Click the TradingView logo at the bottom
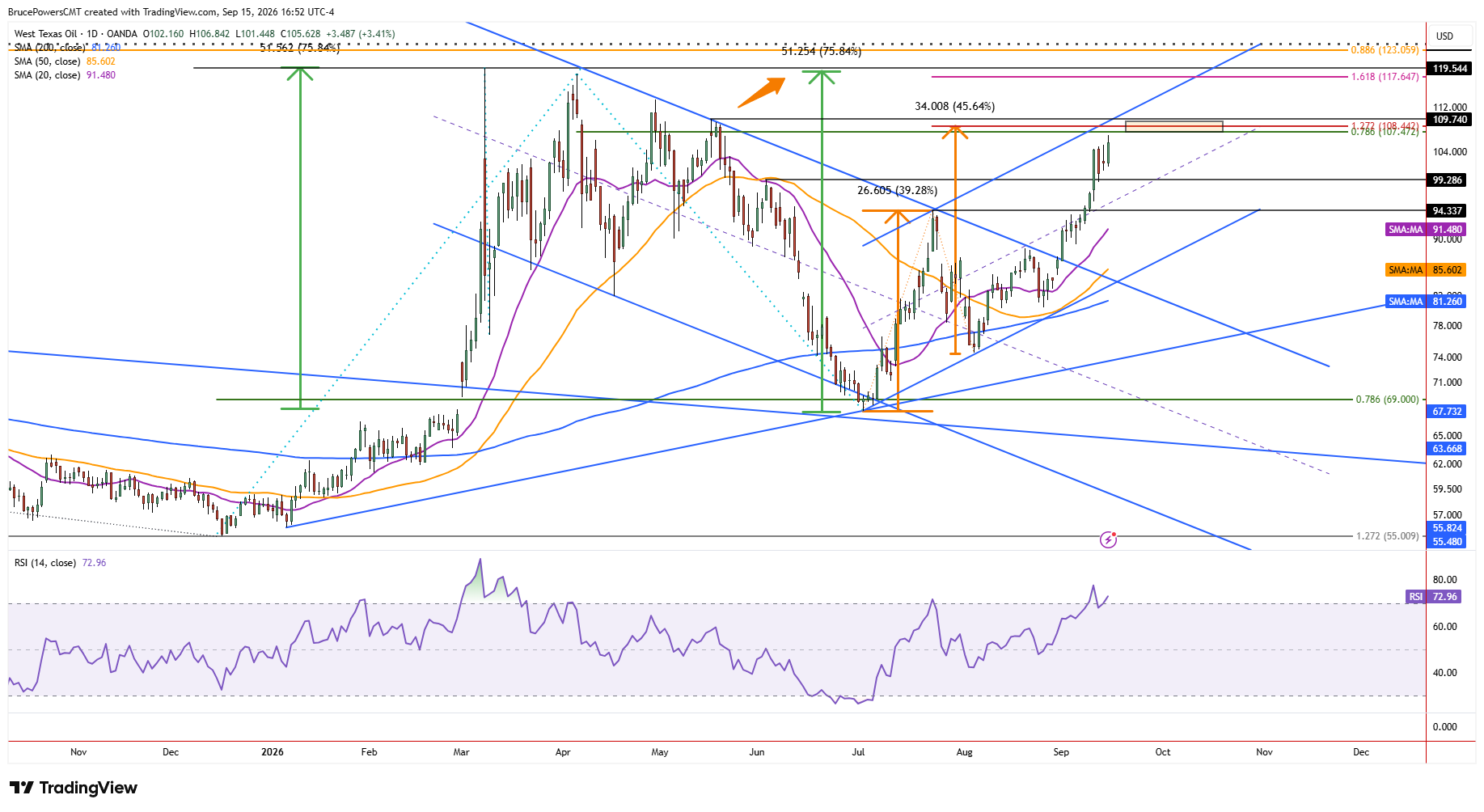The height and width of the screenshot is (812, 1484). [74, 788]
